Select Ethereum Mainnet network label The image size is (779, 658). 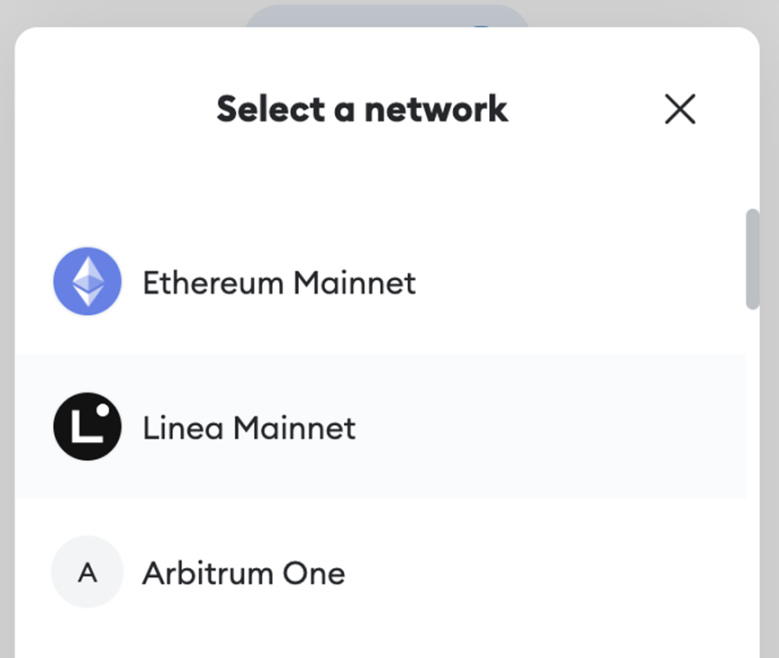tap(278, 283)
